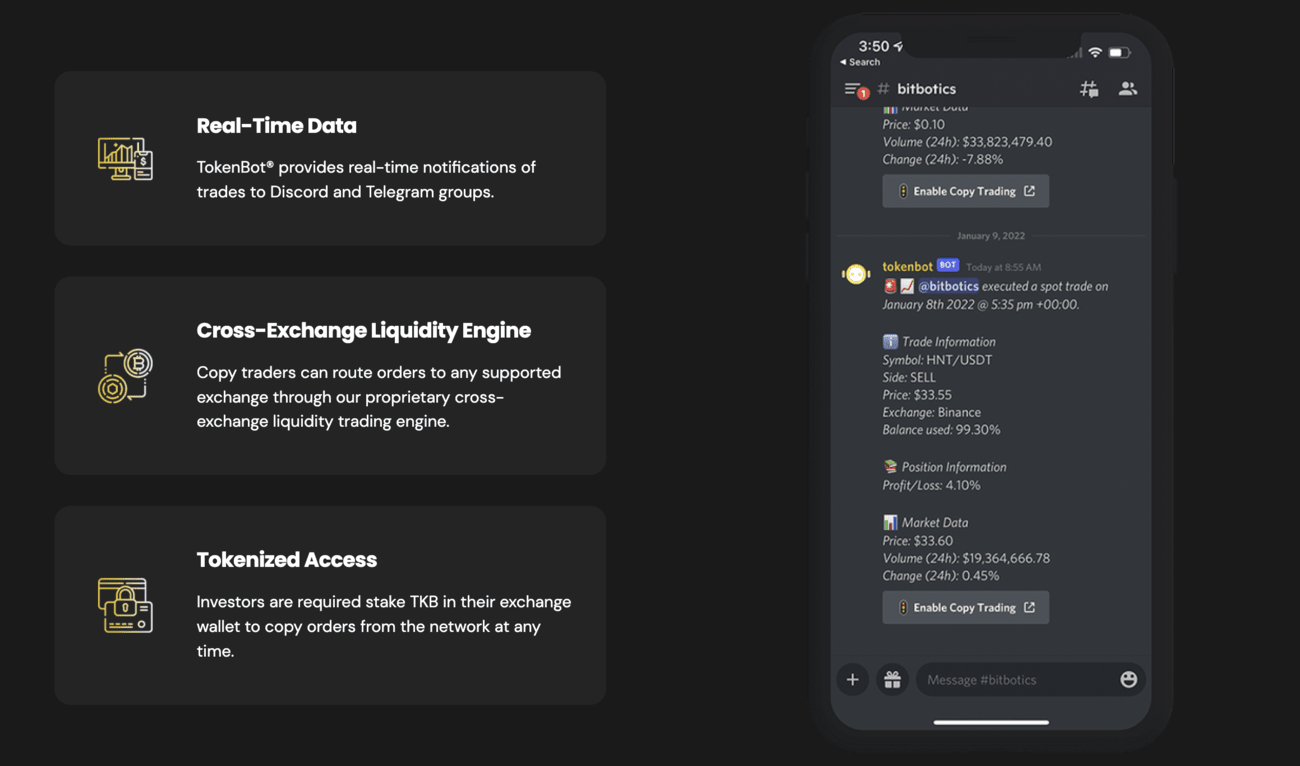The width and height of the screenshot is (1300, 766).
Task: Click the Price: $33.60 line
Action: click(917, 541)
